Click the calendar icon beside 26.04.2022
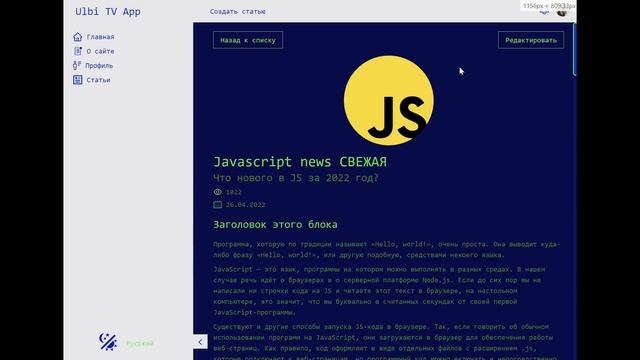Screen dimensions: 640x360 tap(218, 204)
